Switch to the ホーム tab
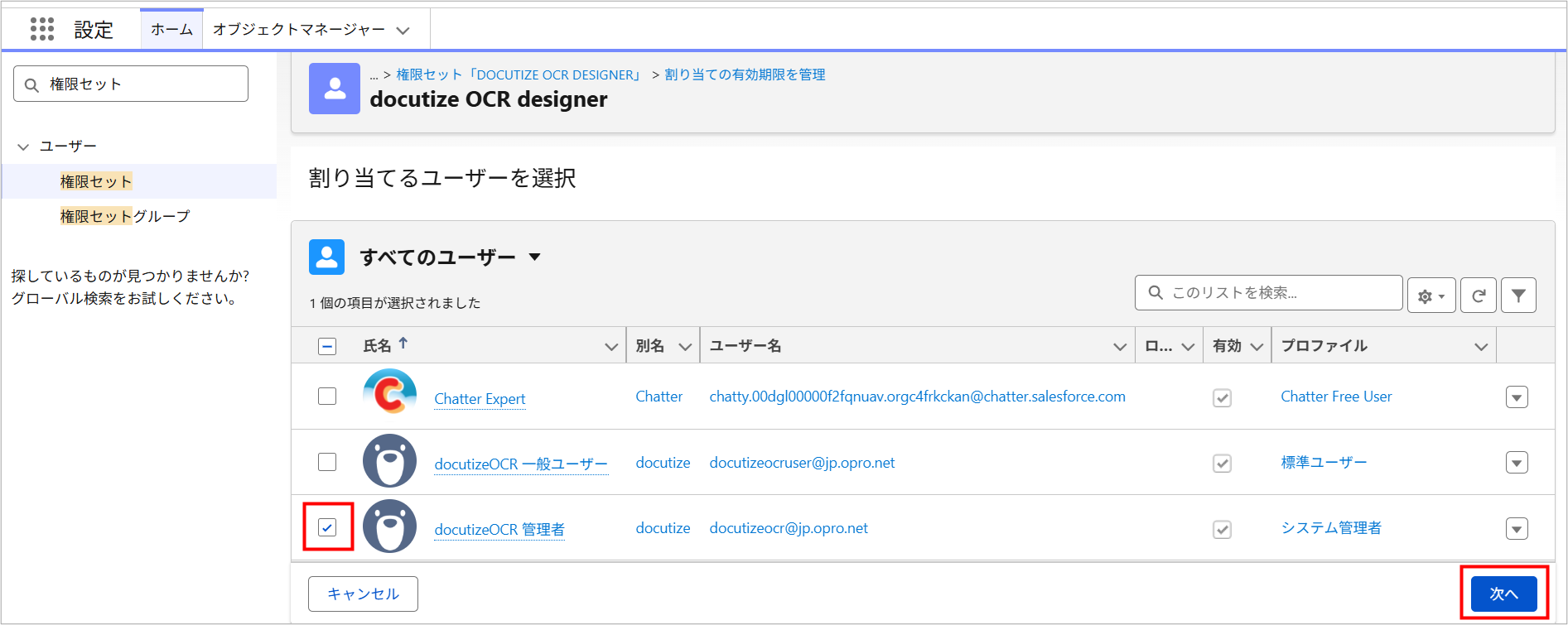Image resolution: width=1568 pixels, height=625 pixels. pos(171,30)
